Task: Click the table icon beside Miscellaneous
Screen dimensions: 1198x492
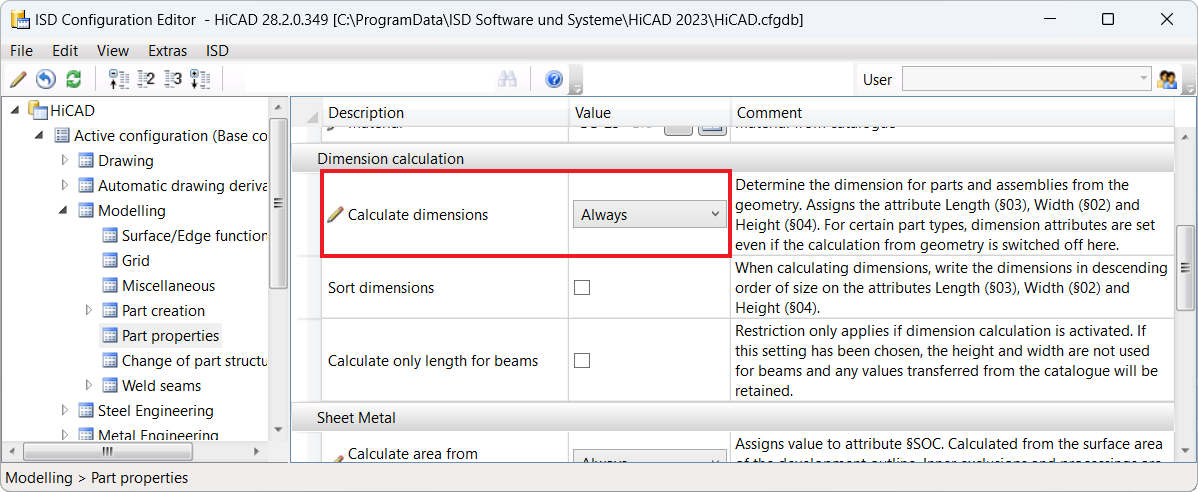Action: click(x=110, y=286)
